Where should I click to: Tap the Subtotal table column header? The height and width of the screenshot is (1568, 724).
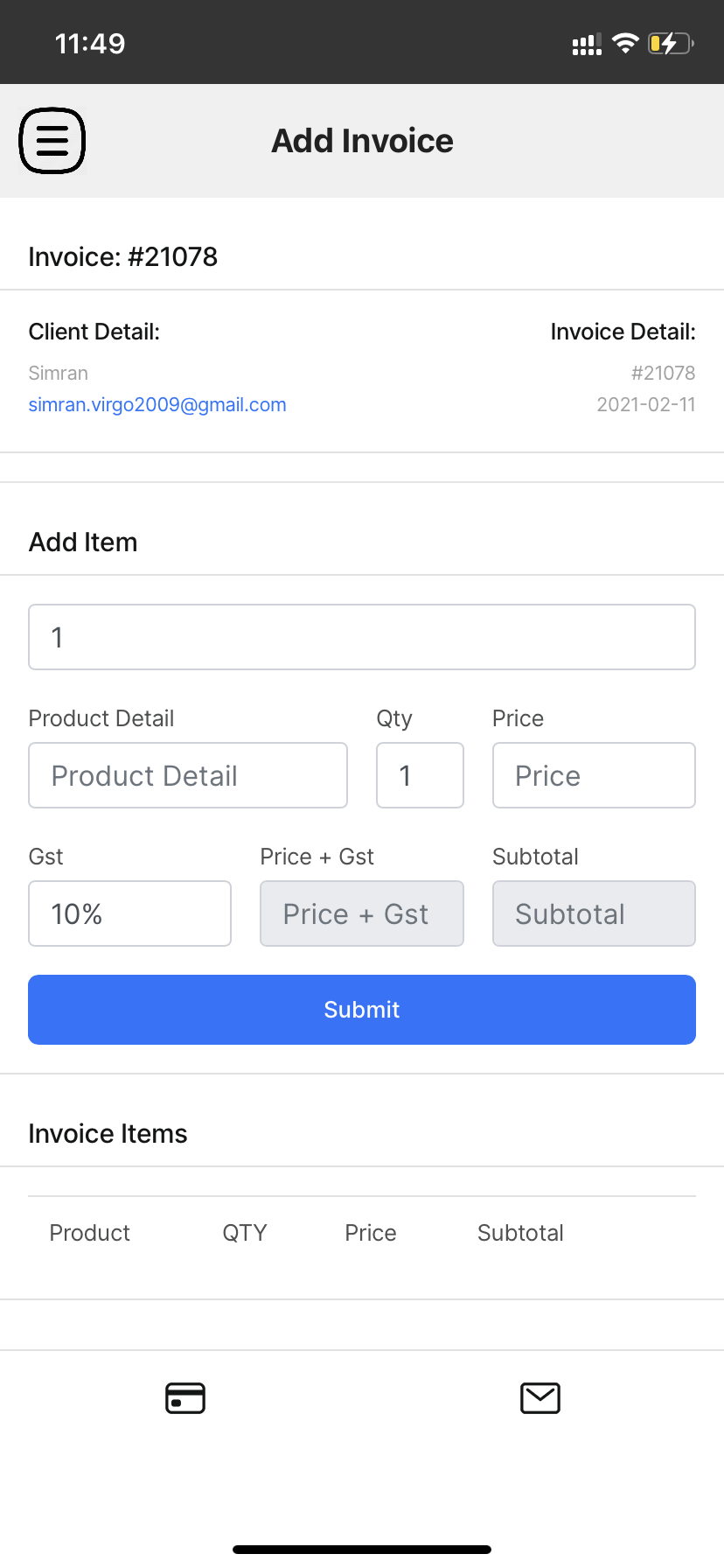point(520,1233)
